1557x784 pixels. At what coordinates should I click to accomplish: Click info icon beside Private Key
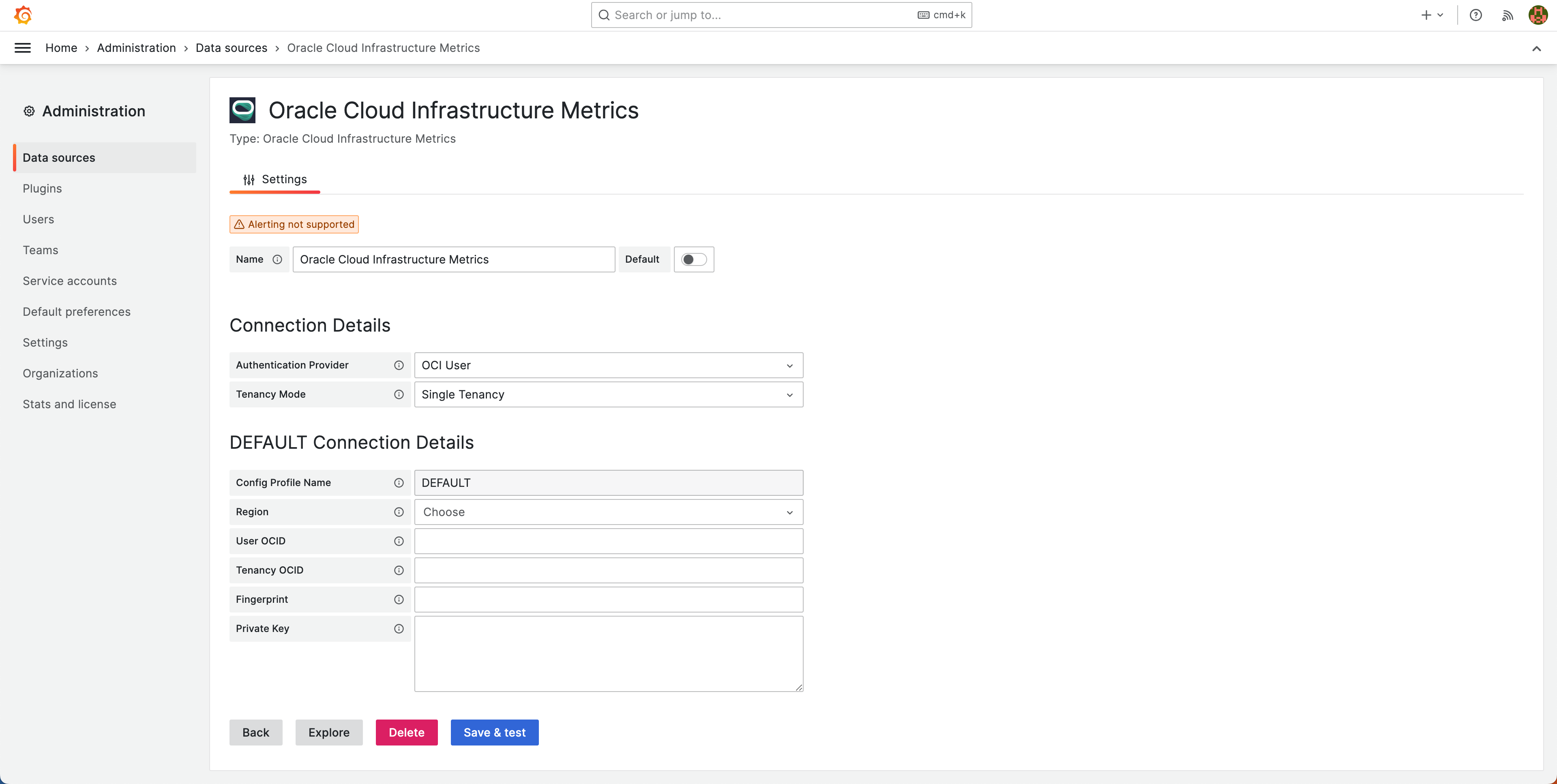point(399,629)
